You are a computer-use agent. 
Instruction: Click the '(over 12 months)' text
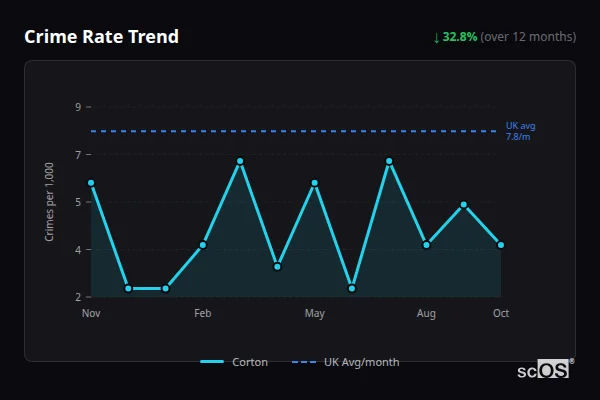(x=528, y=37)
